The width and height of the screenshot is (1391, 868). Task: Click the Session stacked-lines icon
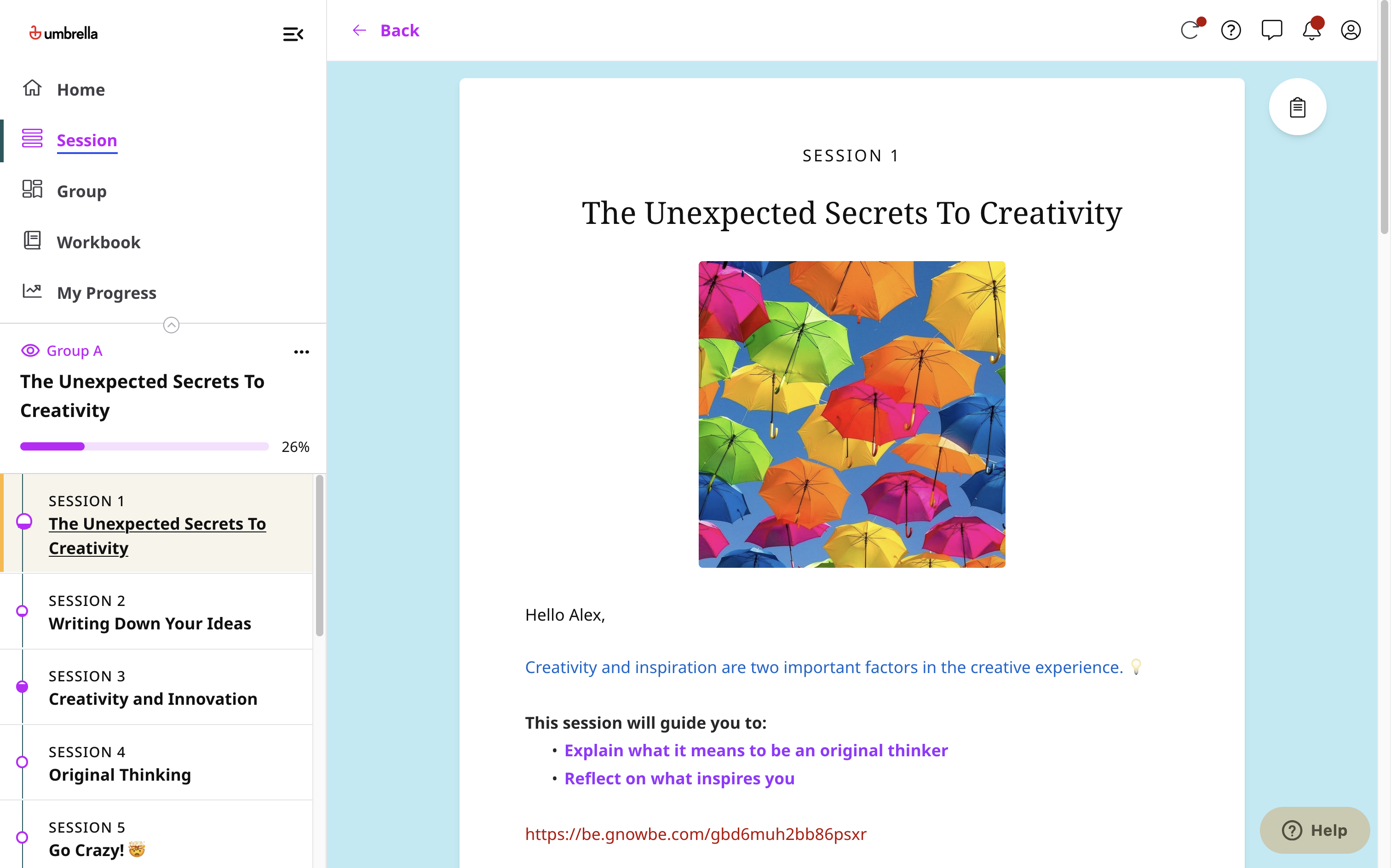pos(32,138)
